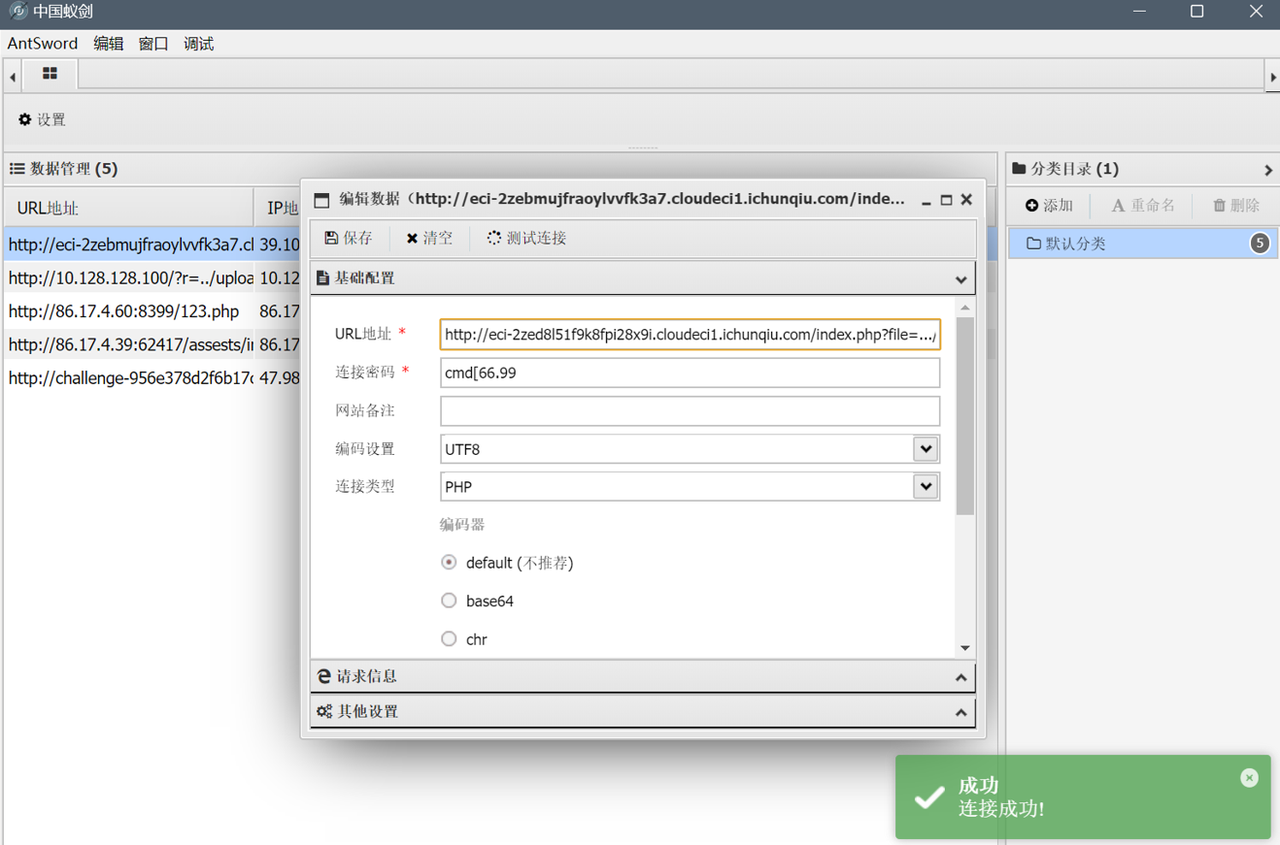Maximize the main AntSword window
Screen dimensions: 1280x845
pyautogui.click(x=1197, y=12)
